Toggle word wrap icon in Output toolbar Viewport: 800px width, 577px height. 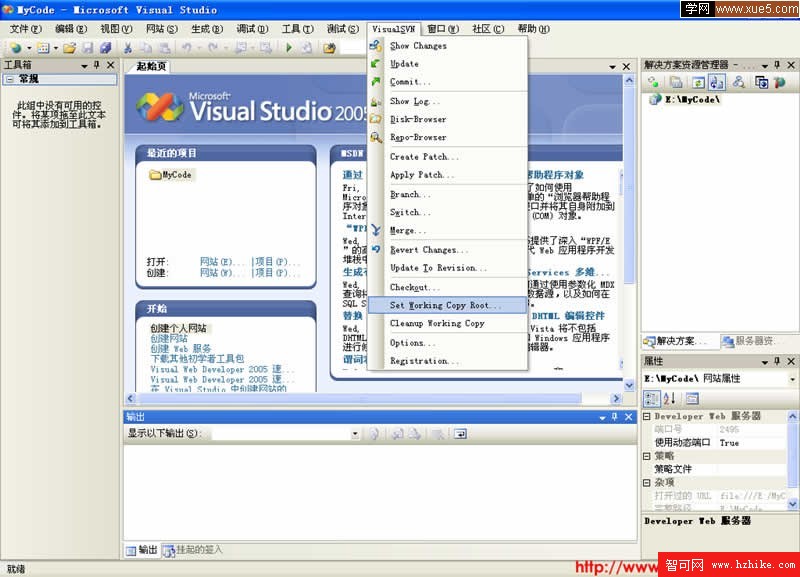(x=460, y=434)
